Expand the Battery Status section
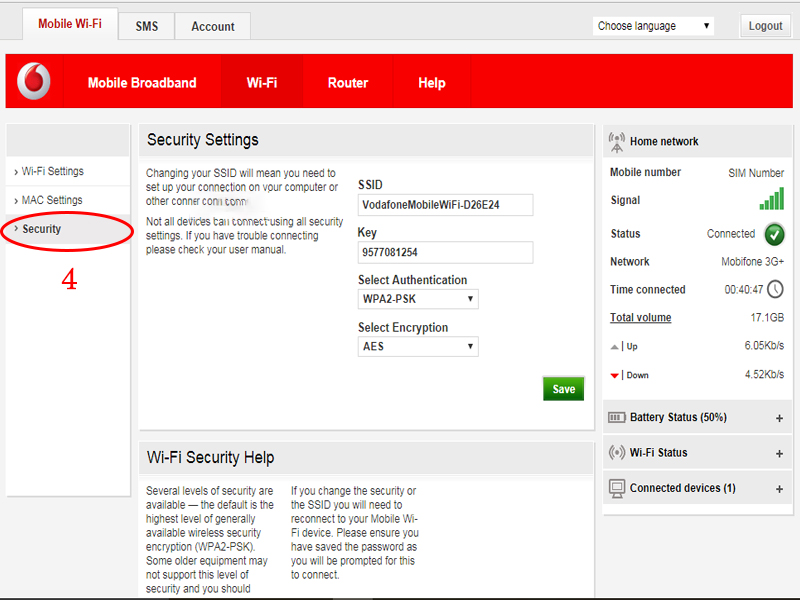This screenshot has height=600, width=800. tap(779, 418)
